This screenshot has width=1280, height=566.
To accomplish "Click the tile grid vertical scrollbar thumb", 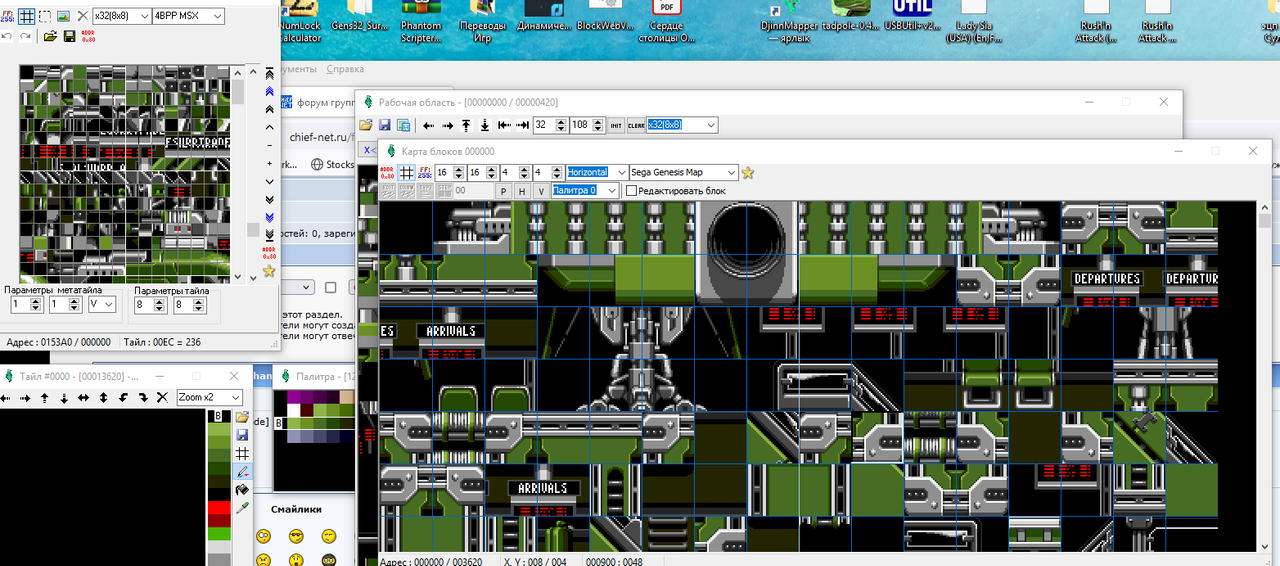I will pos(238,91).
